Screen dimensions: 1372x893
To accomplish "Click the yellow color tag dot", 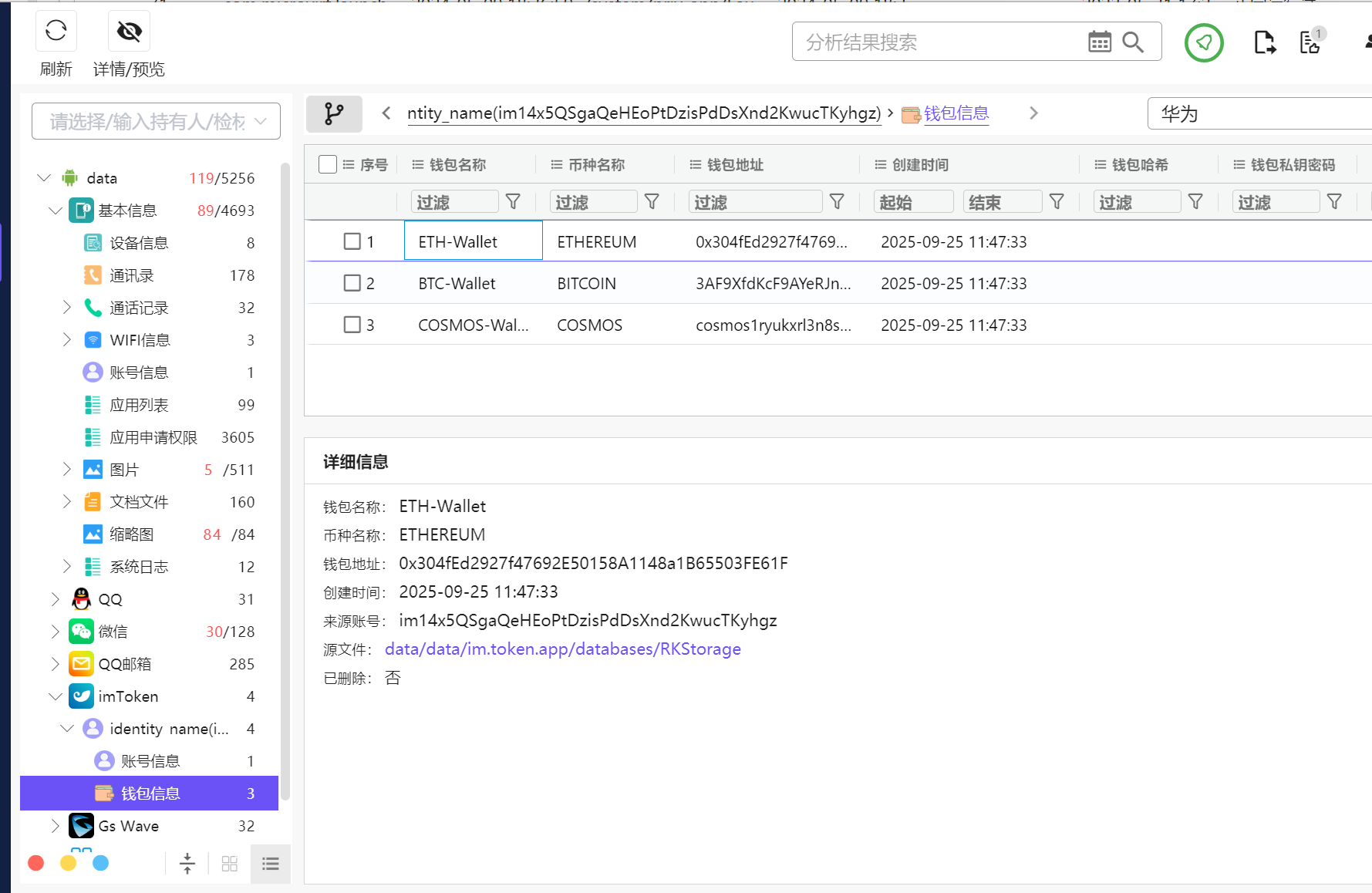I will [x=69, y=863].
